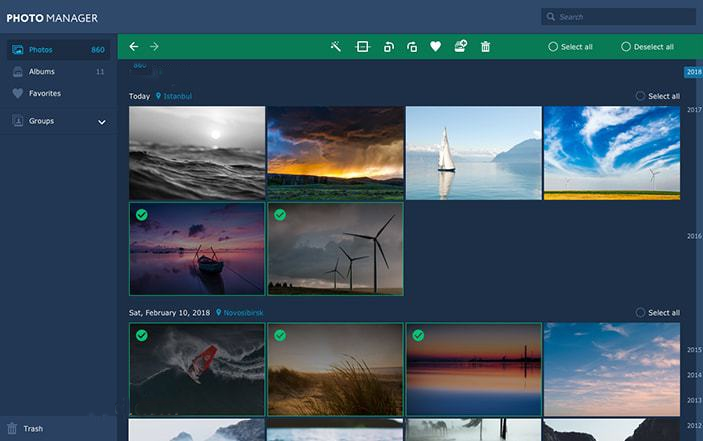The width and height of the screenshot is (703, 441).
Task: Click the Favorites heart icon in the sidebar
Action: pyautogui.click(x=17, y=93)
